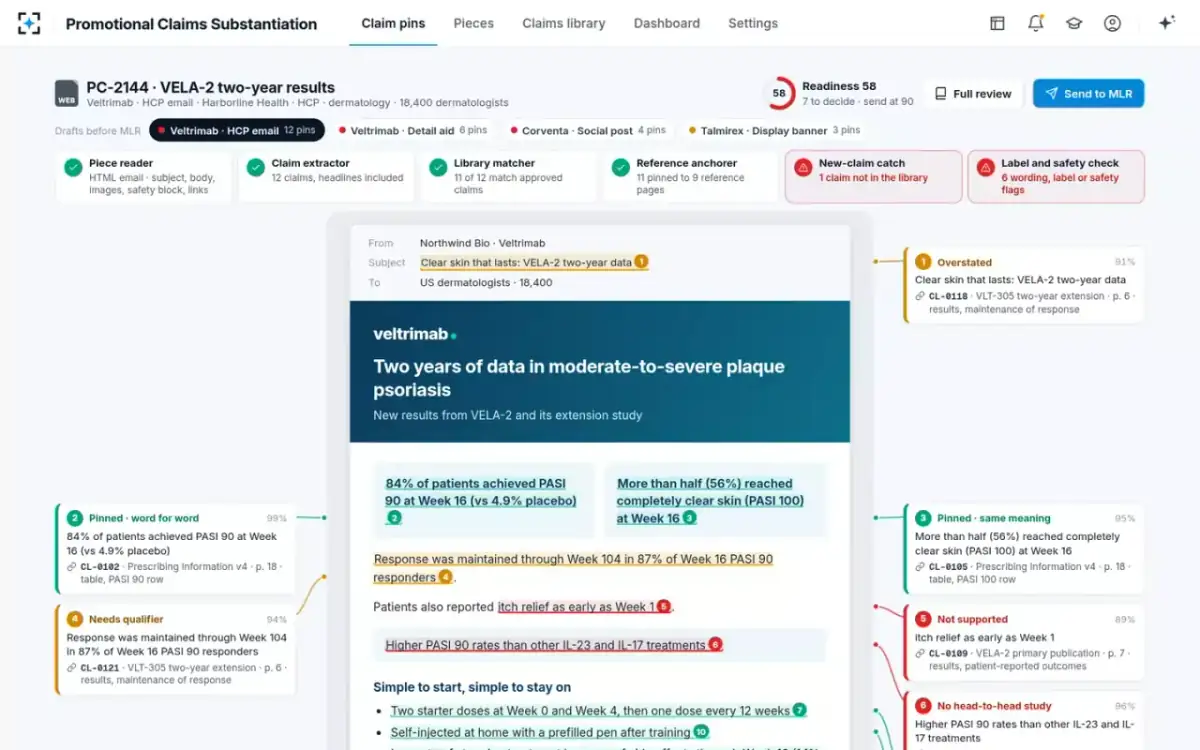Open the Label and safety check card

pos(1056,177)
